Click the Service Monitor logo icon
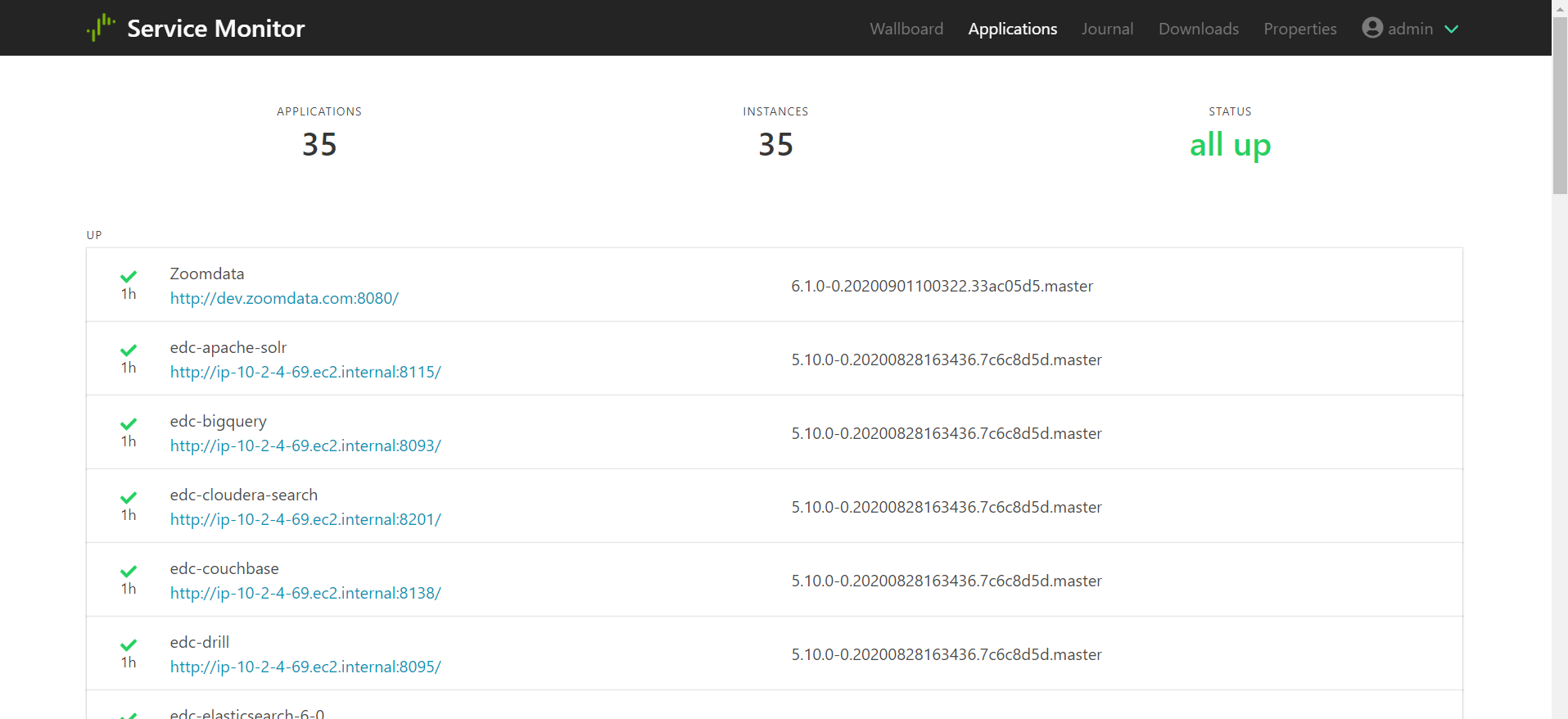Screen dimensions: 1568x719 tap(101, 28)
